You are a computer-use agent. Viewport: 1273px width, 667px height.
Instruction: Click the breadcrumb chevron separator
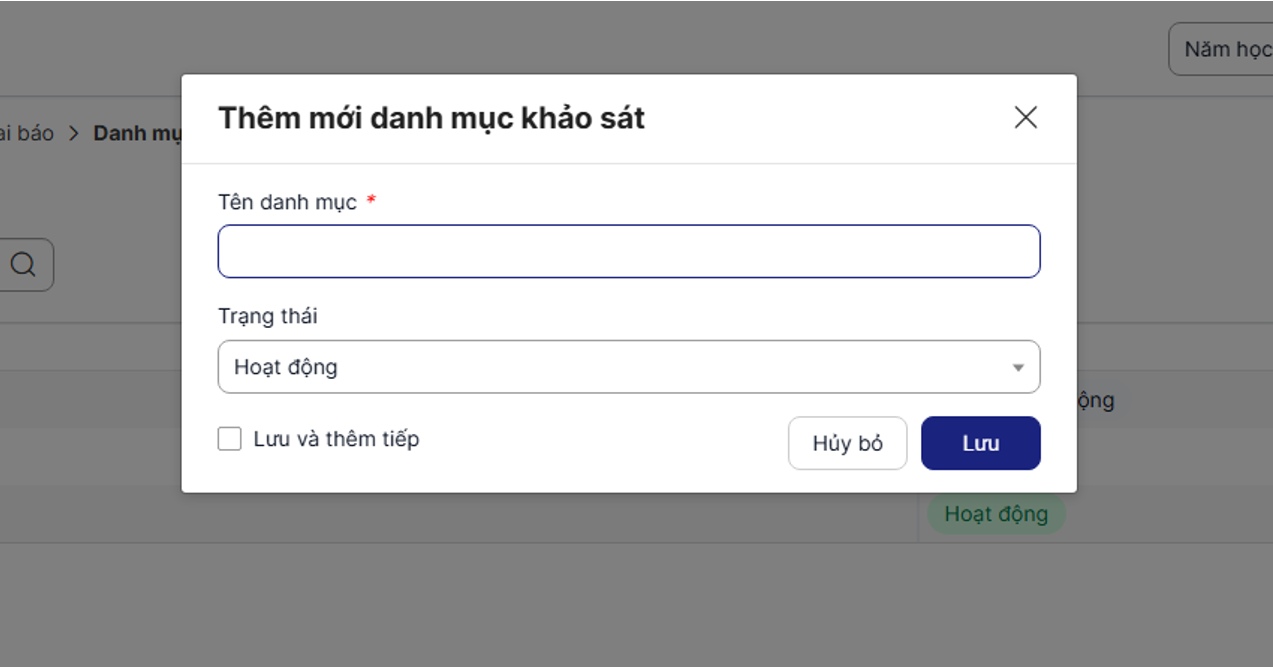point(74,133)
